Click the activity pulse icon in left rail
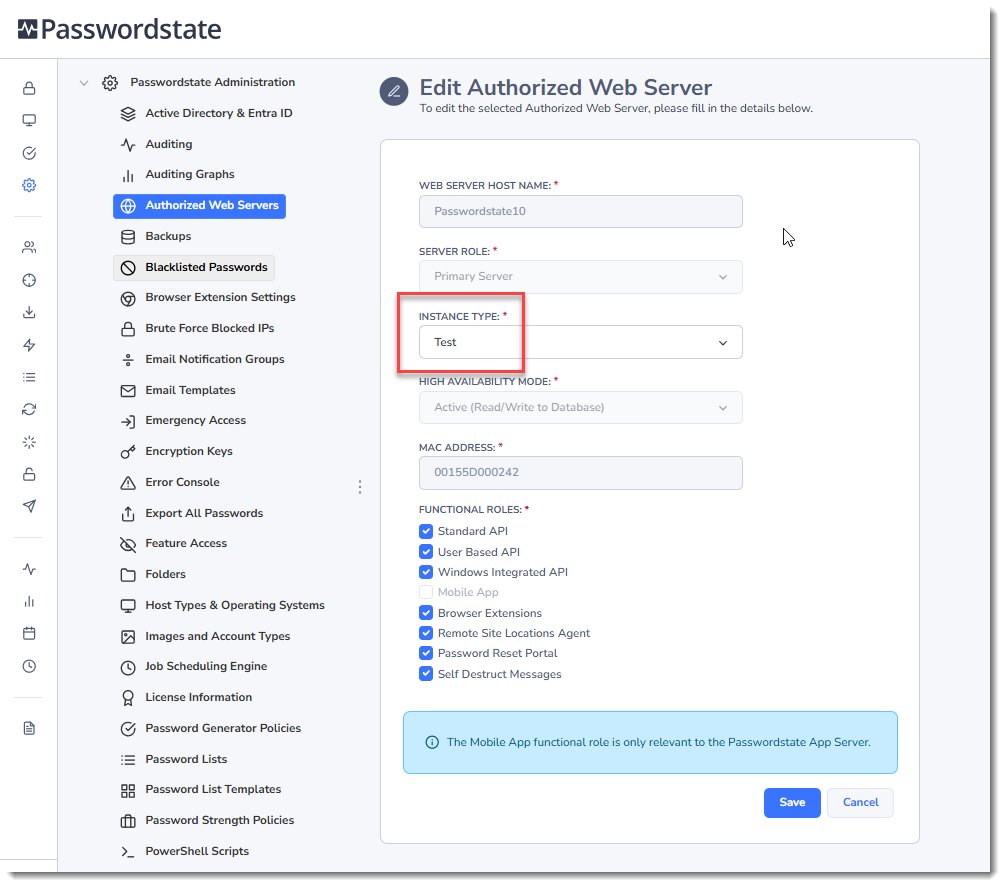 29,569
